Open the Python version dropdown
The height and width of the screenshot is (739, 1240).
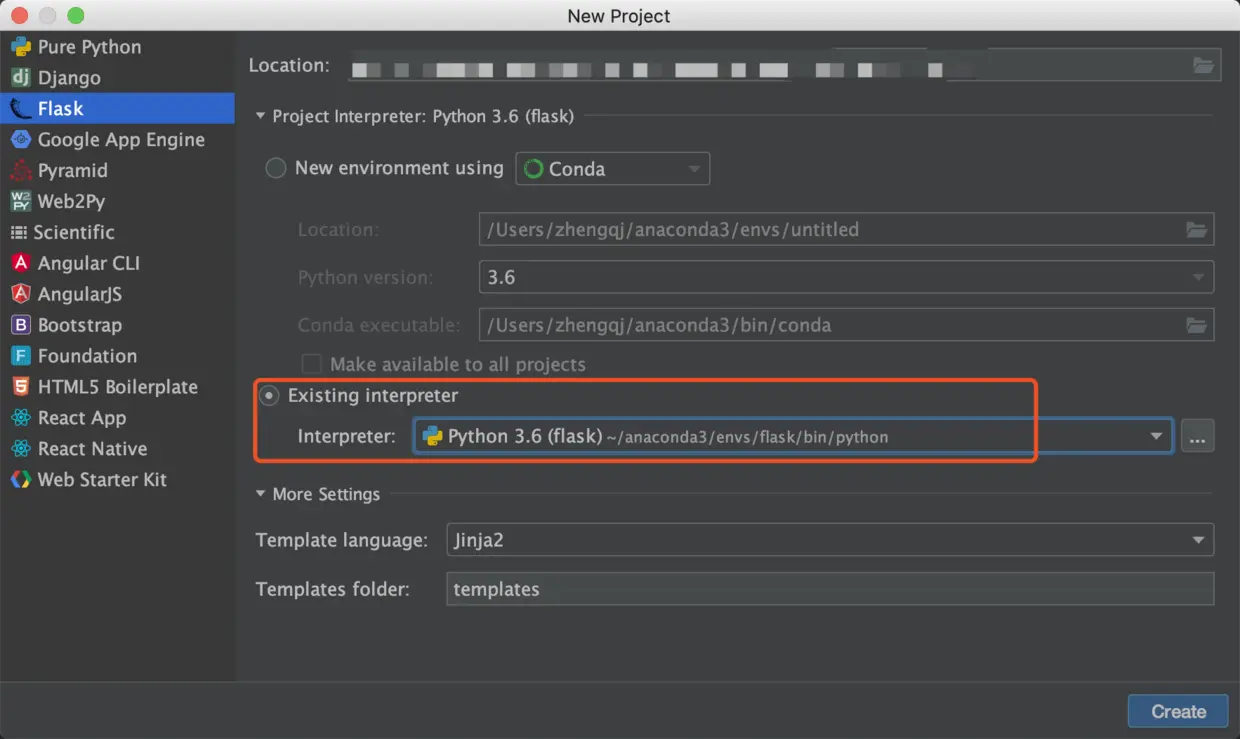coord(846,277)
